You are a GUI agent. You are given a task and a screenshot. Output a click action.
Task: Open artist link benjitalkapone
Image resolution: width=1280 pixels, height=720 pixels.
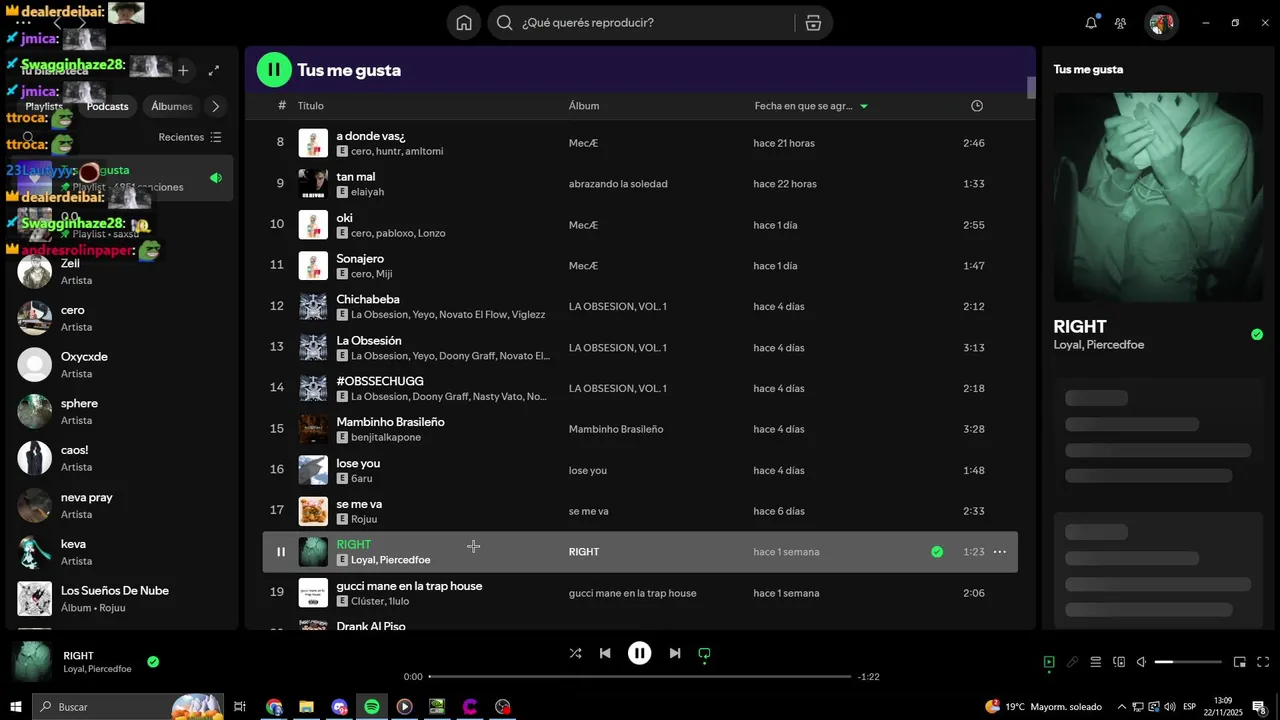(x=386, y=438)
